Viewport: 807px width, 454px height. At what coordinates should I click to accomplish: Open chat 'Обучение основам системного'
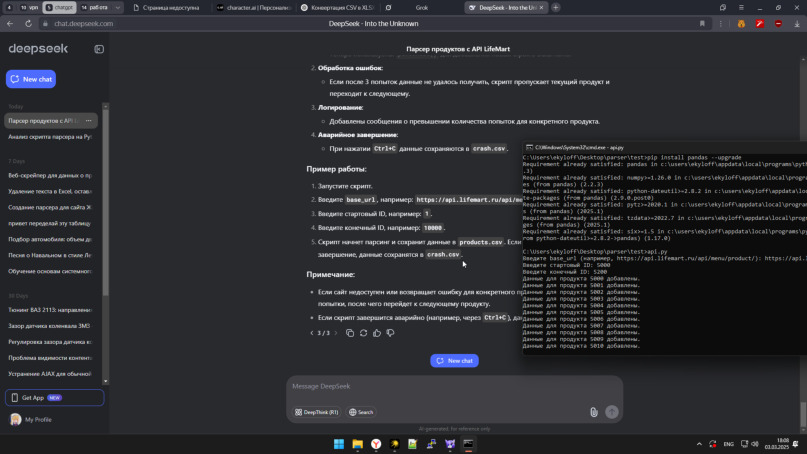click(50, 271)
